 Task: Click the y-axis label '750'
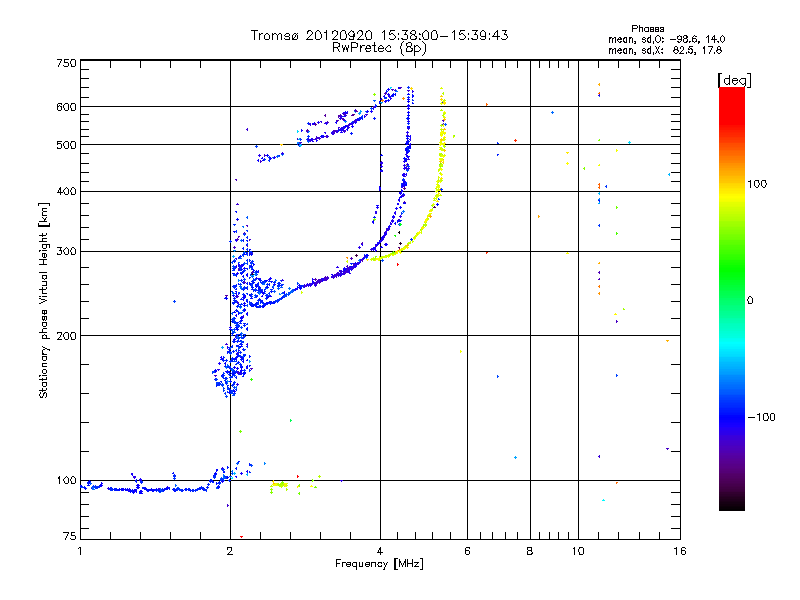tap(66, 63)
